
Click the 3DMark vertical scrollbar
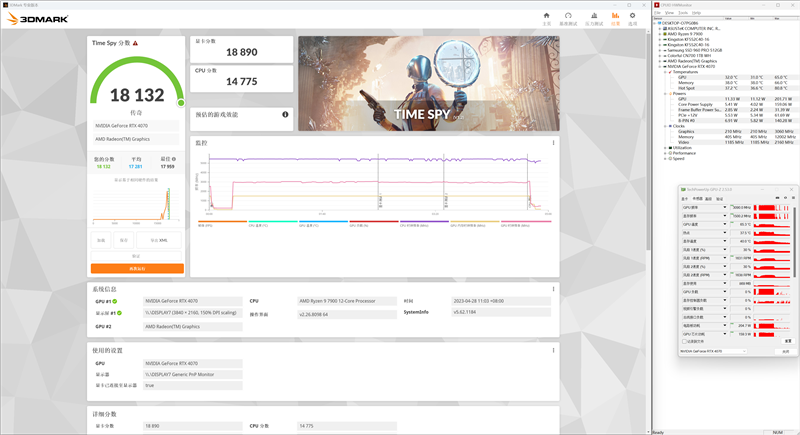pos(648,138)
